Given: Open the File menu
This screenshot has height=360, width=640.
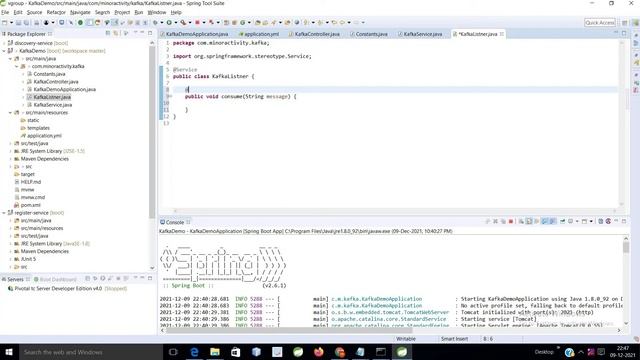Looking at the screenshot, I should tap(5, 12).
